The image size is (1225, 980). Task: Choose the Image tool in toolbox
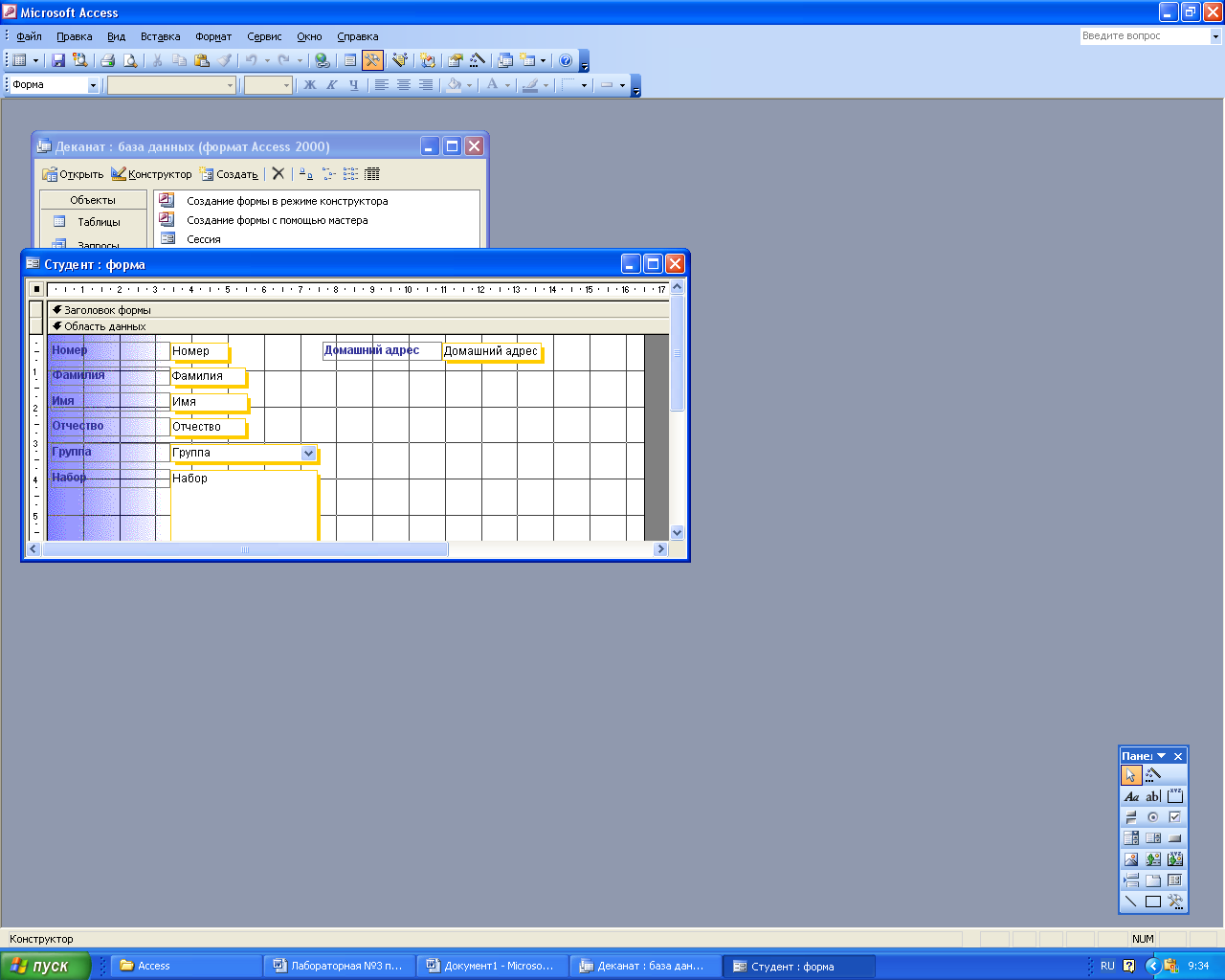point(1131,859)
